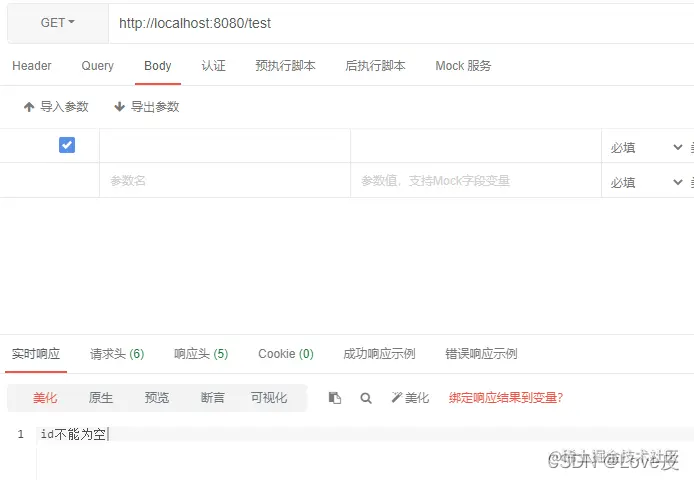Click the 绑定响应结果到变量? link

pos(506,398)
